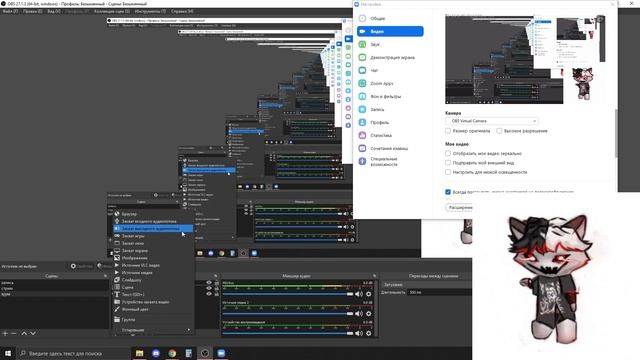Open the Общие section in Zoom settings

pos(390,18)
